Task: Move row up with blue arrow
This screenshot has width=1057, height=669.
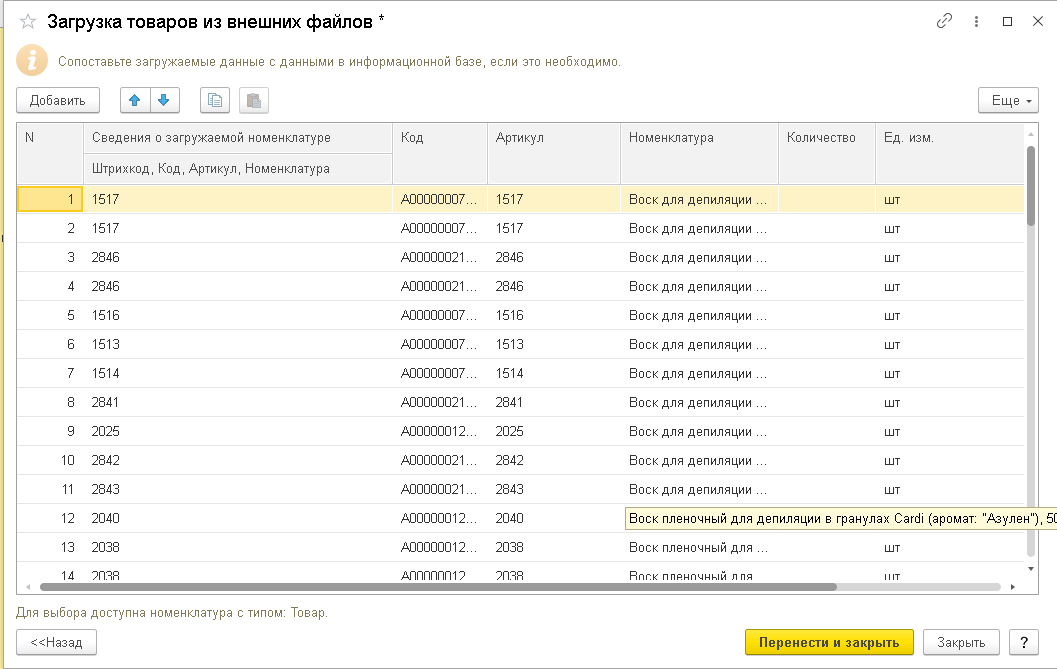Action: (x=135, y=100)
